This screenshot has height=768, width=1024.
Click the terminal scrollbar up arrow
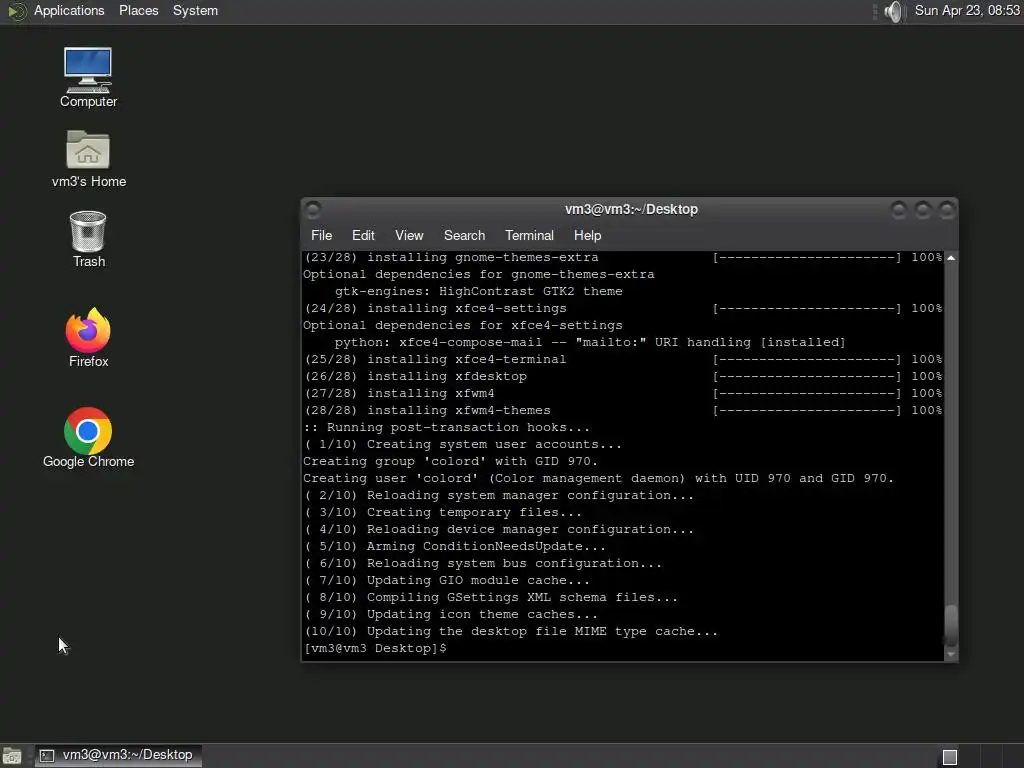(951, 258)
